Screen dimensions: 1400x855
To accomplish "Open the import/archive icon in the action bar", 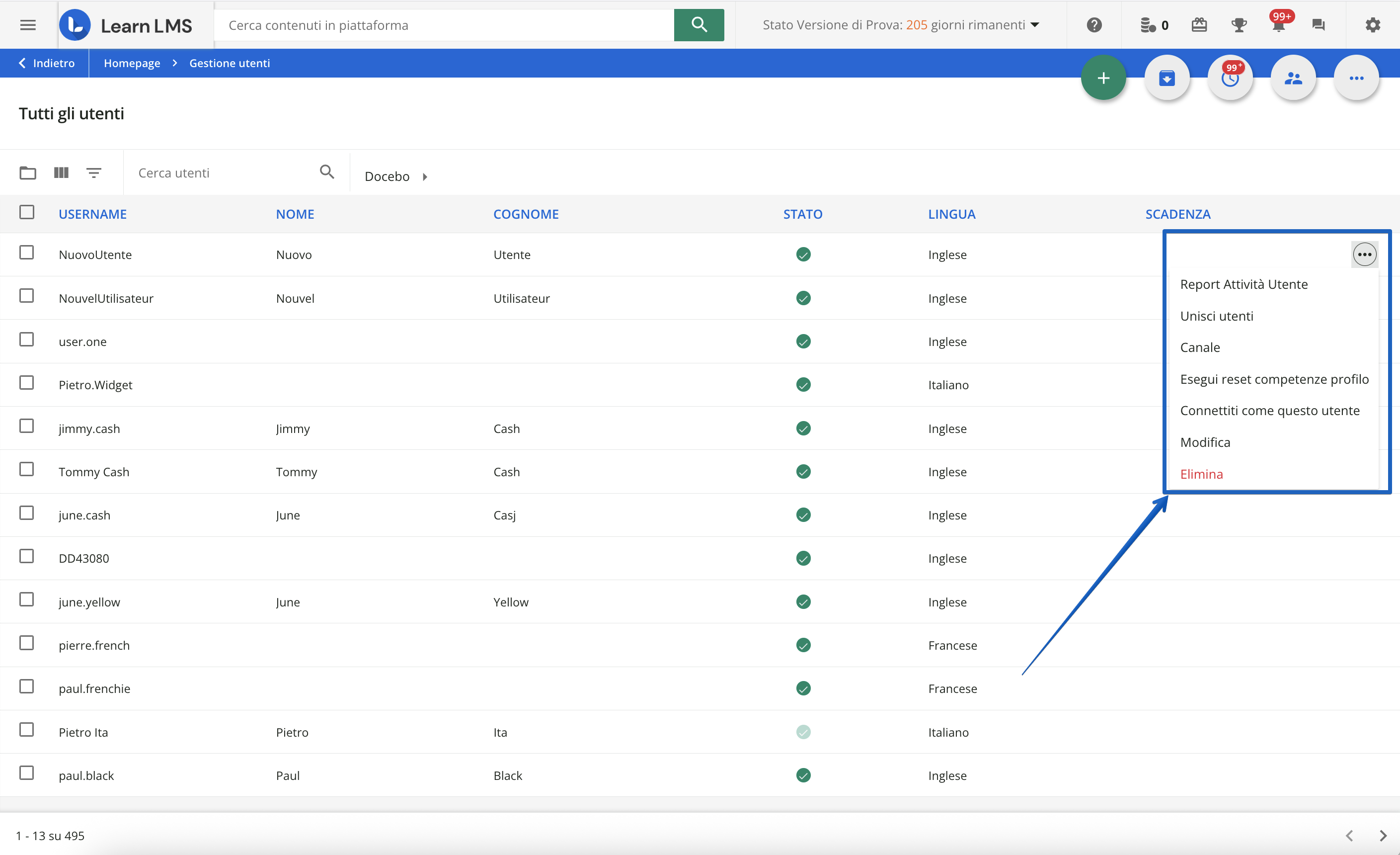I will (1167, 78).
